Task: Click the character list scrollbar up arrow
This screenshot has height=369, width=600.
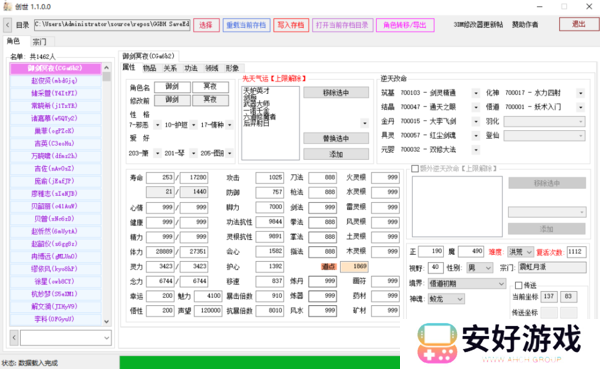Action: (x=106, y=67)
